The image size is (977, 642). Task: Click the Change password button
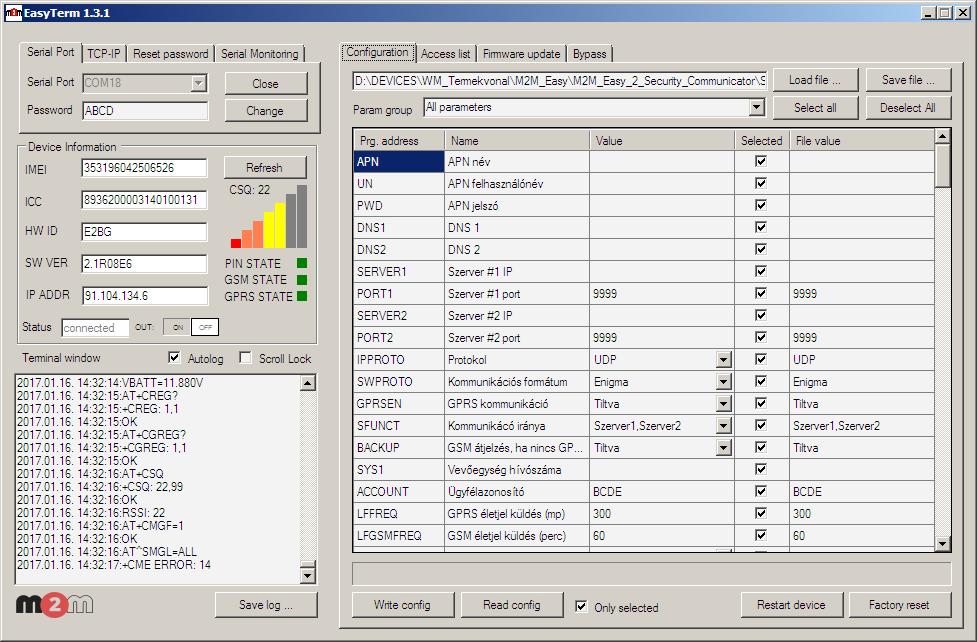265,110
